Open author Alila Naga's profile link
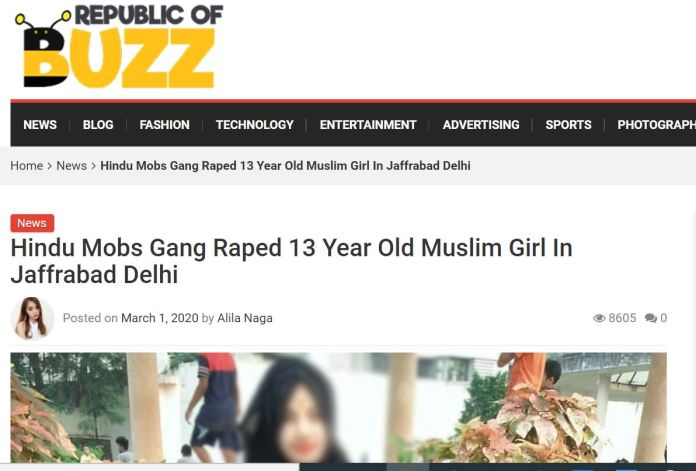 [245, 318]
